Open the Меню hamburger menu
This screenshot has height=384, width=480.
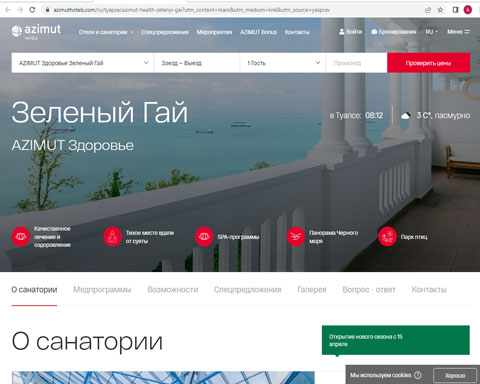pos(458,32)
